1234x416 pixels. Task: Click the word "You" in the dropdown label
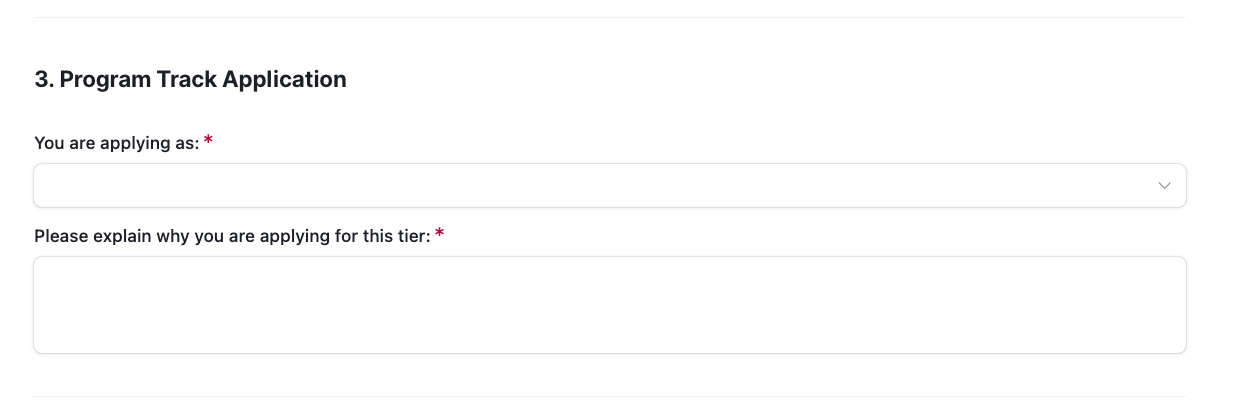click(48, 143)
